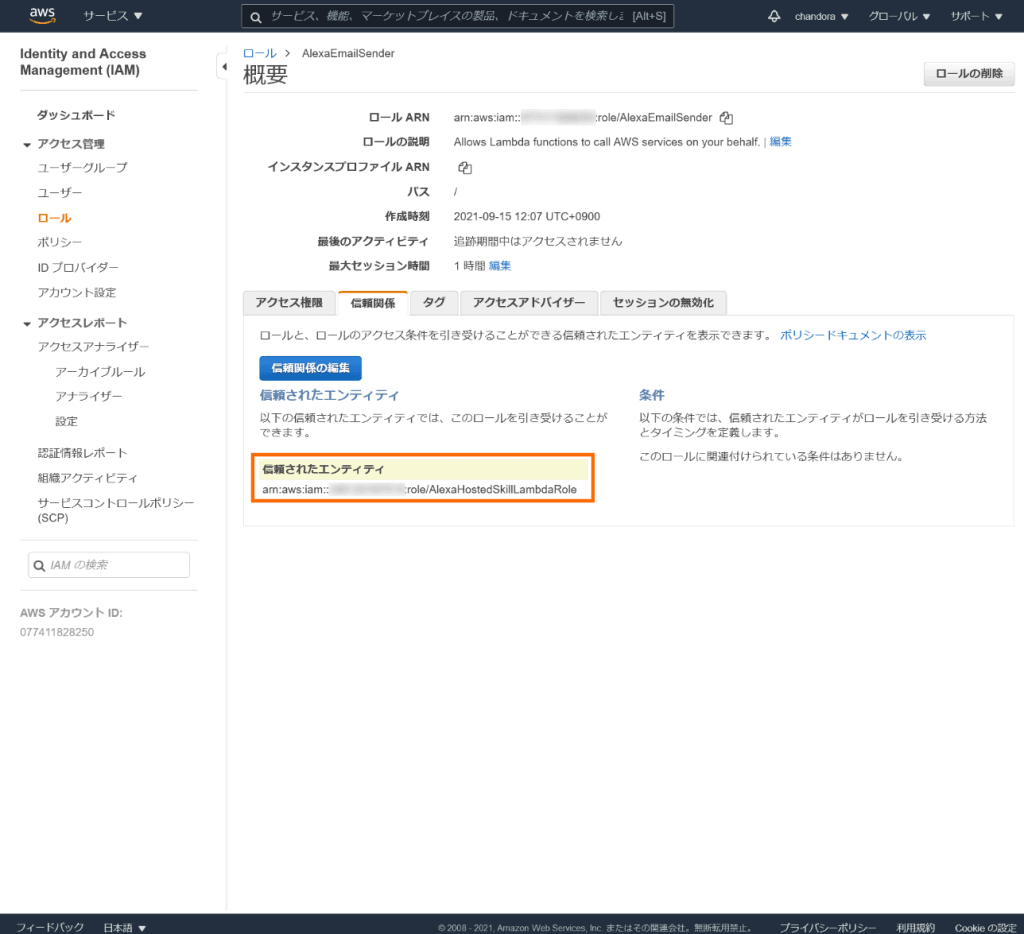Image resolution: width=1024 pixels, height=934 pixels.
Task: Open the 日本語 language selector in footer
Action: (x=124, y=927)
